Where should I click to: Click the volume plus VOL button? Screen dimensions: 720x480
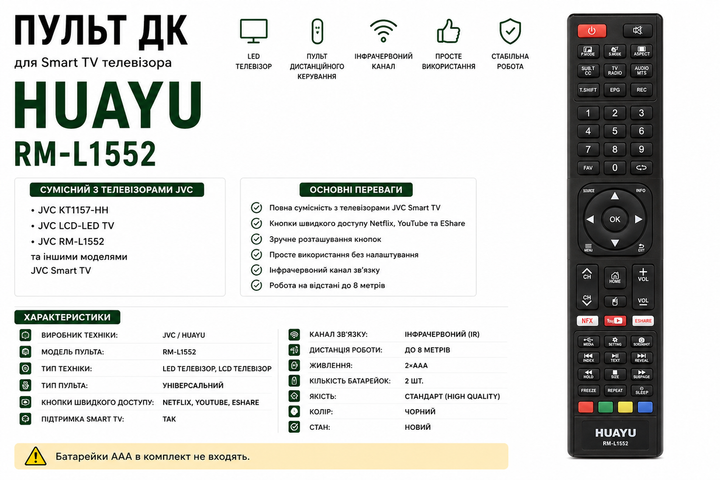(x=643, y=274)
